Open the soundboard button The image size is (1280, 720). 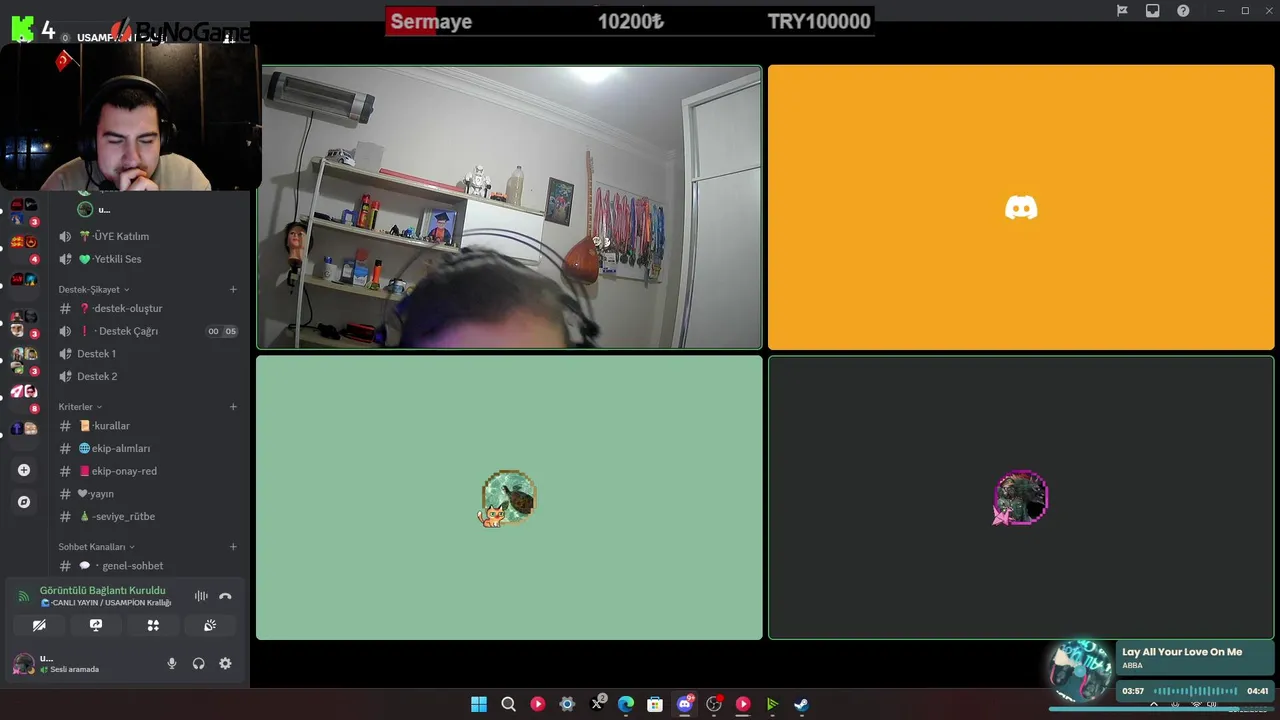(x=210, y=625)
